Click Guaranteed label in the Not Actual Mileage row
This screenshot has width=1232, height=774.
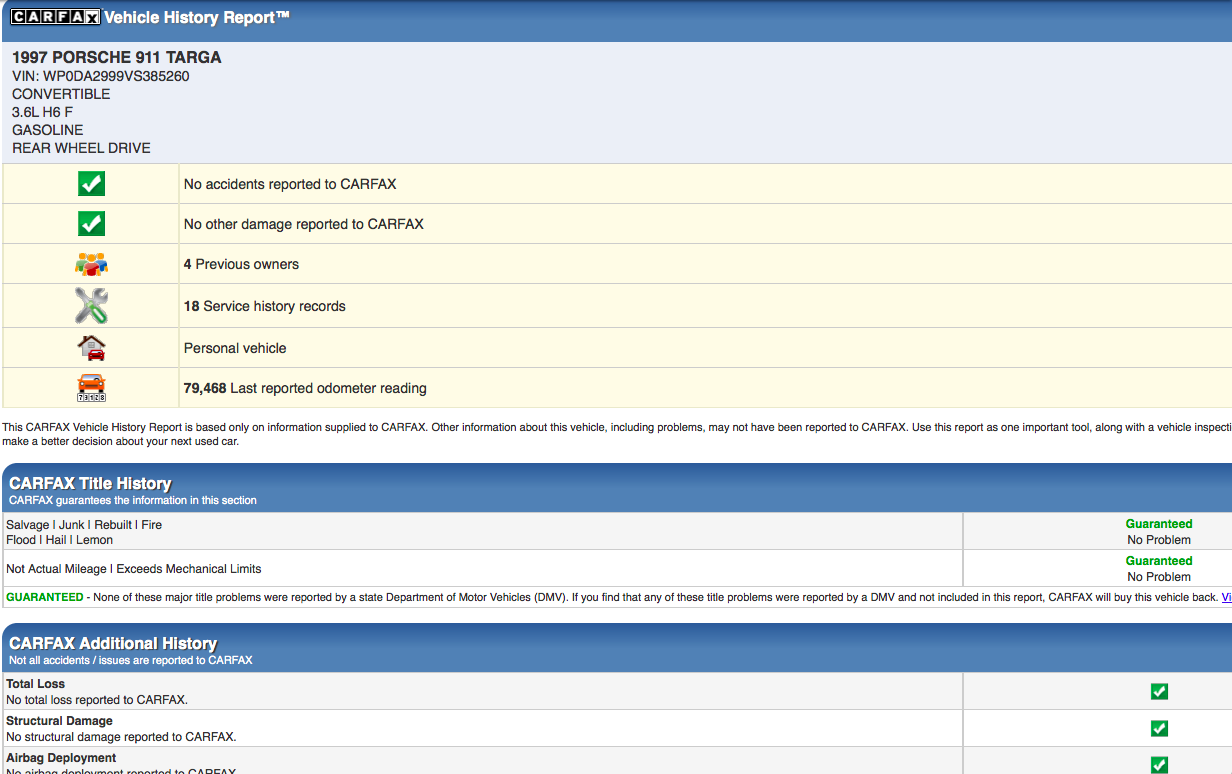(1159, 561)
